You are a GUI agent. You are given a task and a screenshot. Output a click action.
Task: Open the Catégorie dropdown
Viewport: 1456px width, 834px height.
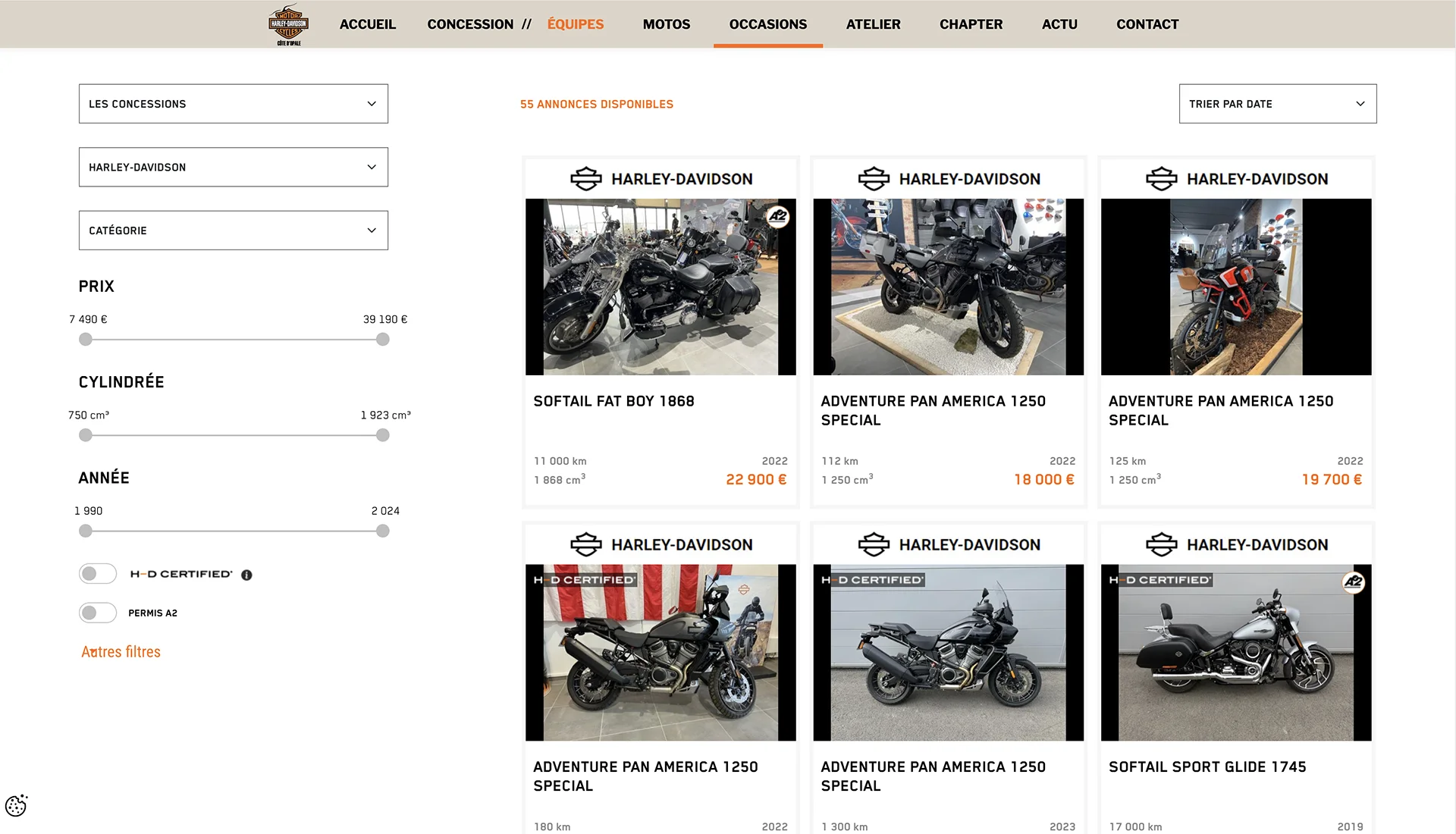[x=234, y=230]
